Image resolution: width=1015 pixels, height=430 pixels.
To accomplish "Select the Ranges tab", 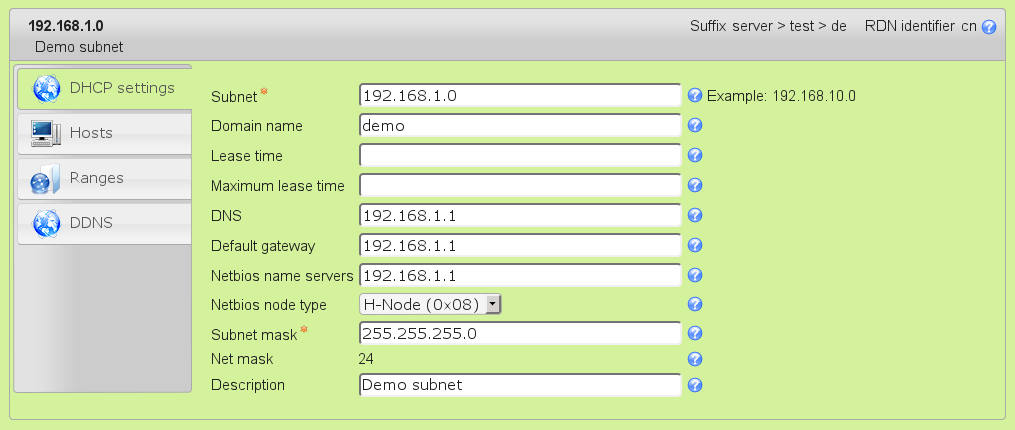I will coord(103,178).
